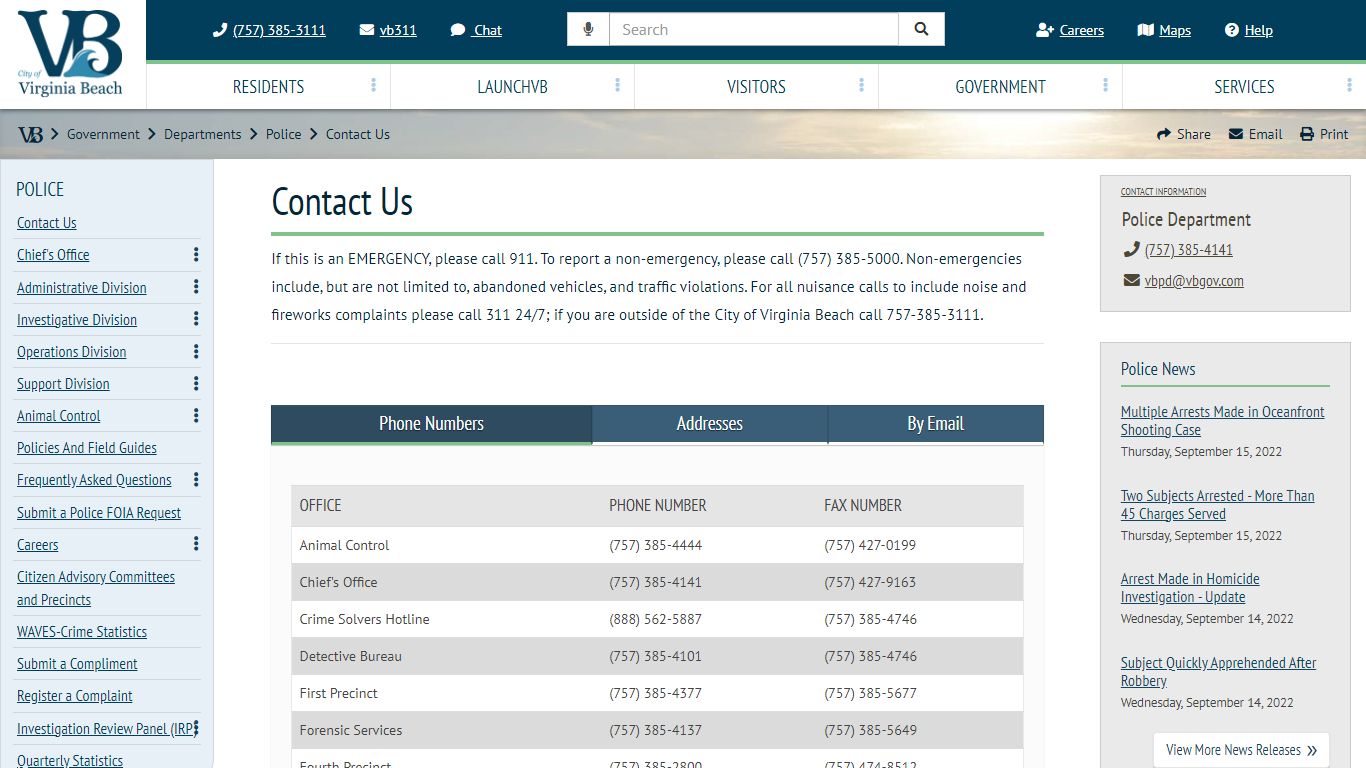
Task: Expand the Careers sidebar submenu
Action: click(x=196, y=544)
